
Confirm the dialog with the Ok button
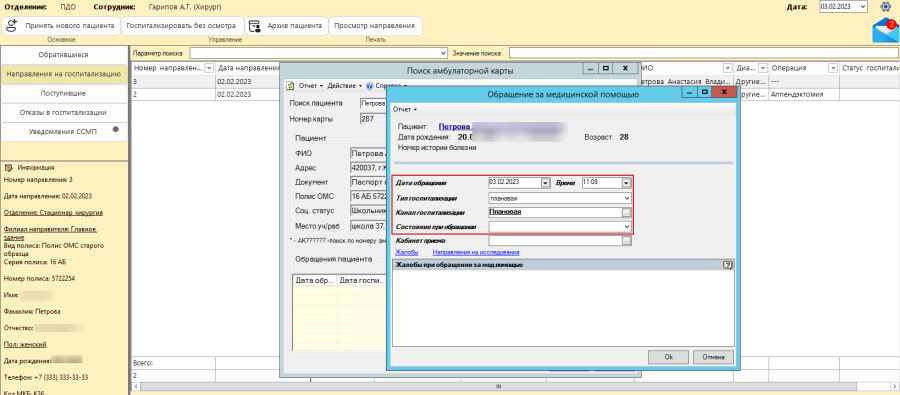click(x=668, y=357)
